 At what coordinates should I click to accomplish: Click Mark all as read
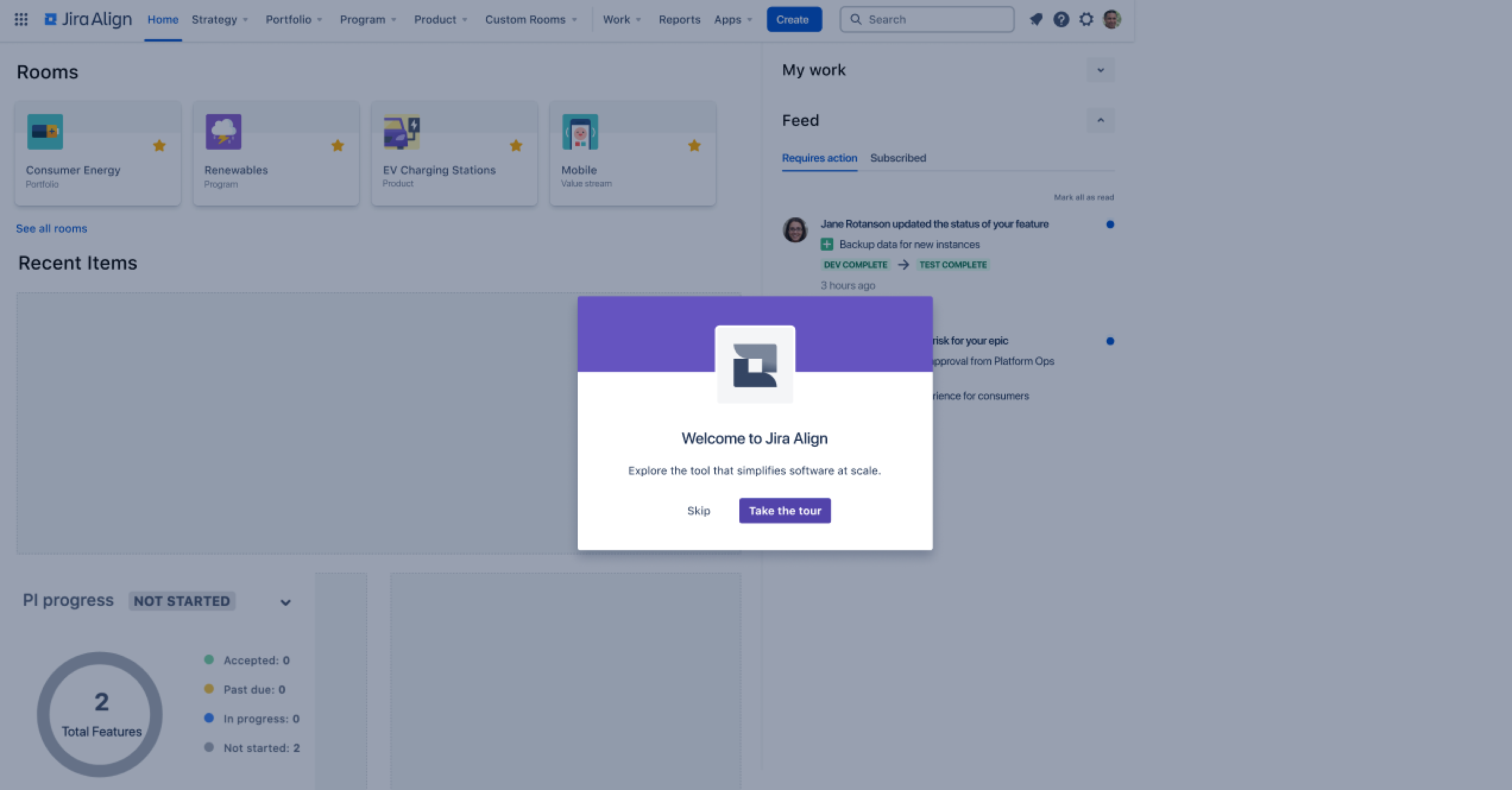[1083, 197]
